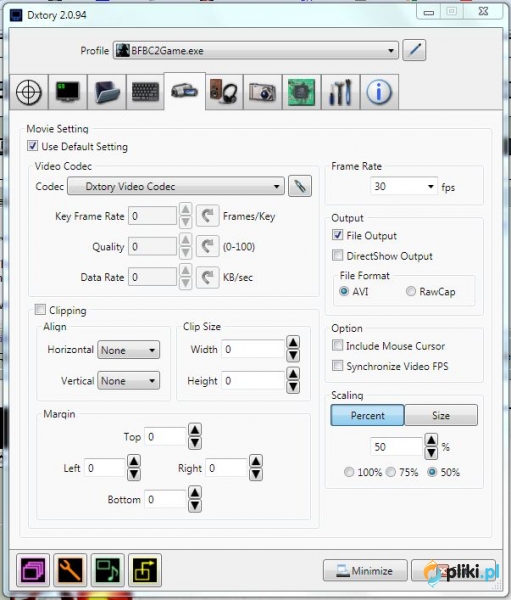Open the Audio speaker and headphones tab

pos(224,92)
